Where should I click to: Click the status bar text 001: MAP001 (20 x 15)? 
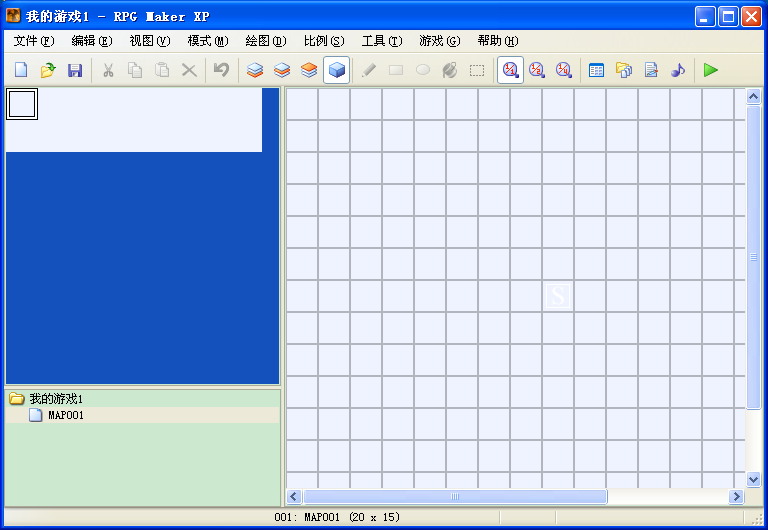[337, 517]
